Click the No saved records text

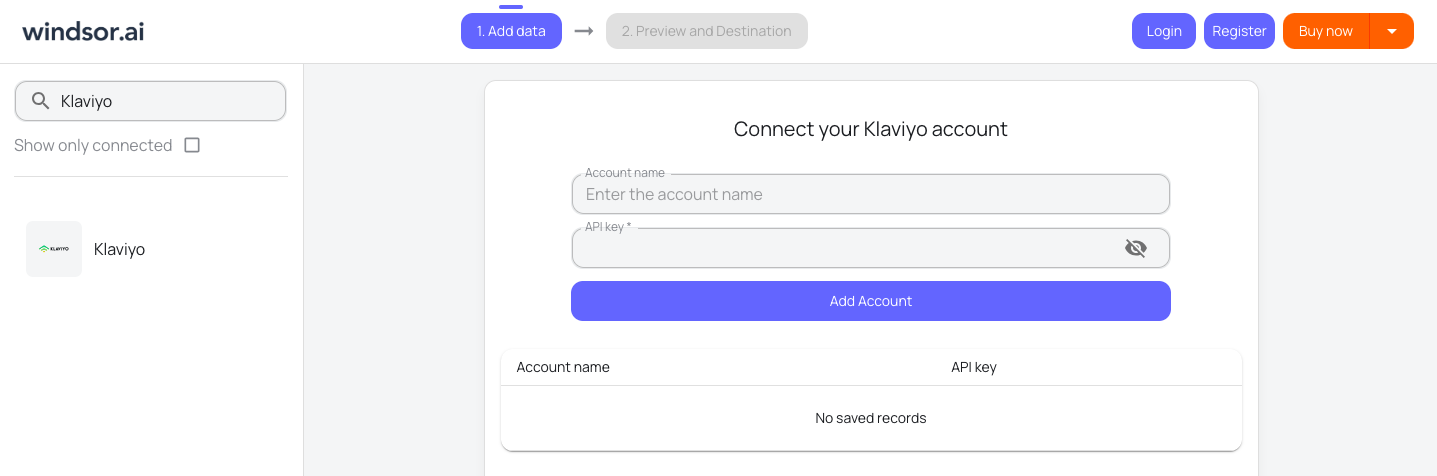point(871,418)
